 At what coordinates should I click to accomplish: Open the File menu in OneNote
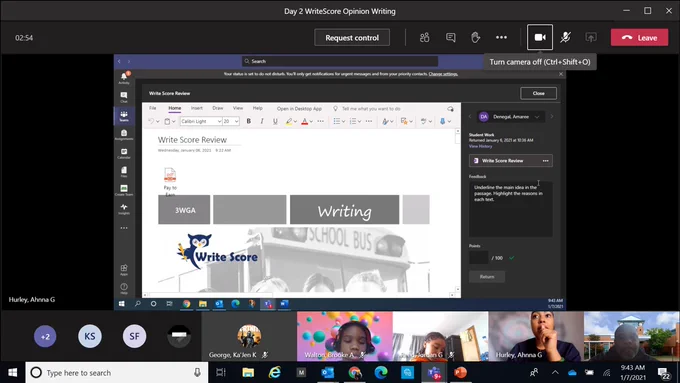pos(153,108)
